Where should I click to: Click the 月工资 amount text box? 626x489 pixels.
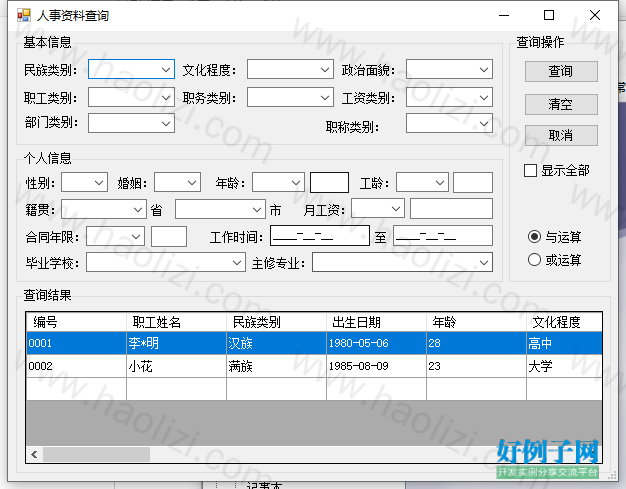(451, 208)
